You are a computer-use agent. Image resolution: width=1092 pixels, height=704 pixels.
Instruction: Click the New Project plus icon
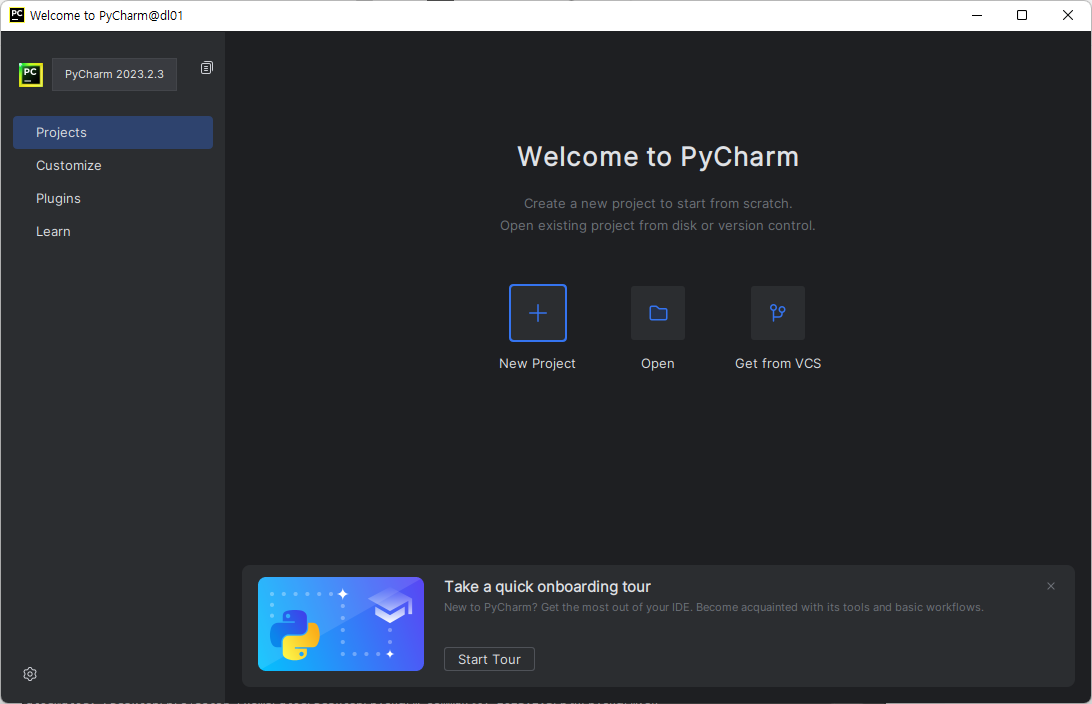537,312
